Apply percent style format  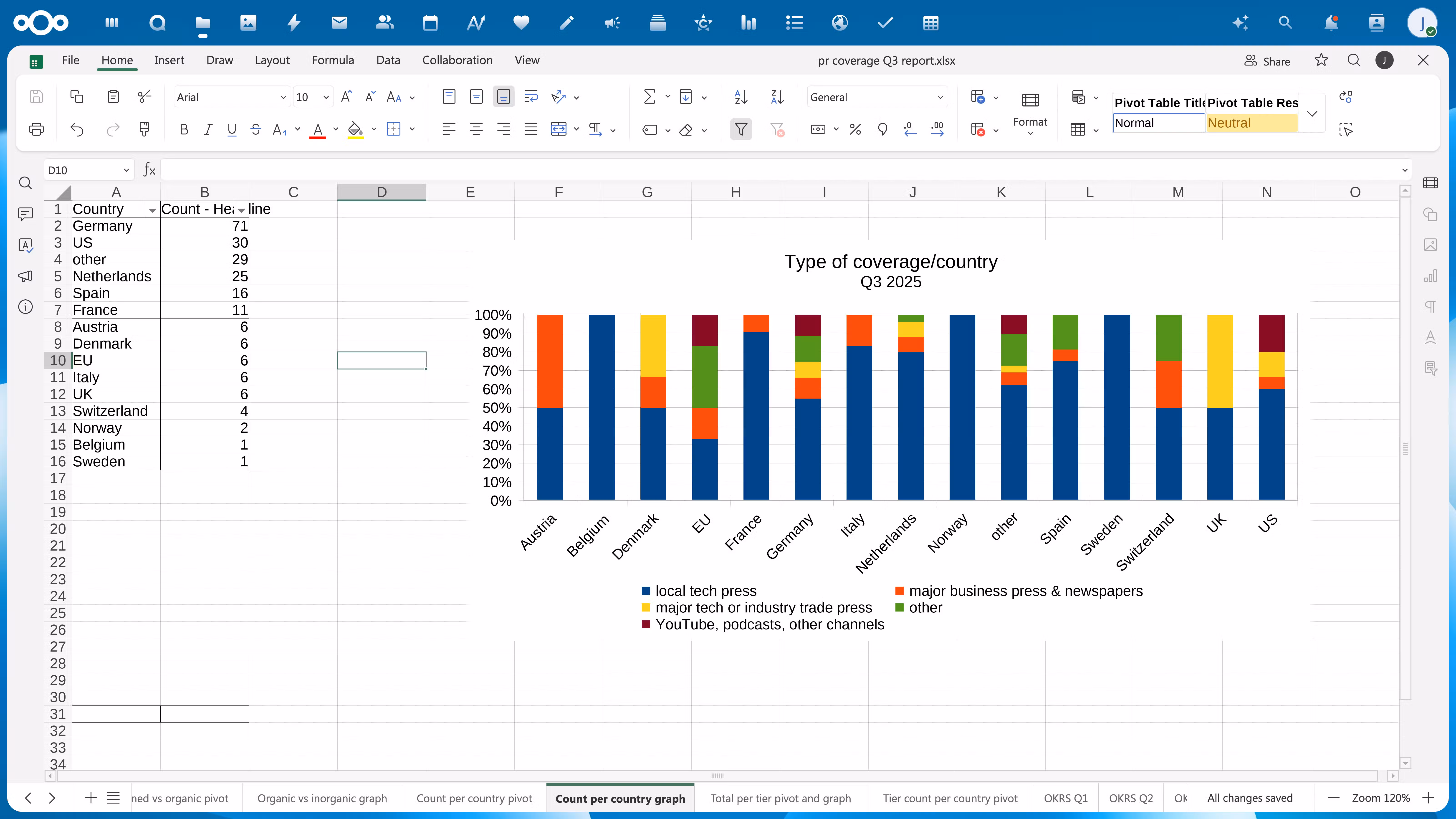click(855, 129)
